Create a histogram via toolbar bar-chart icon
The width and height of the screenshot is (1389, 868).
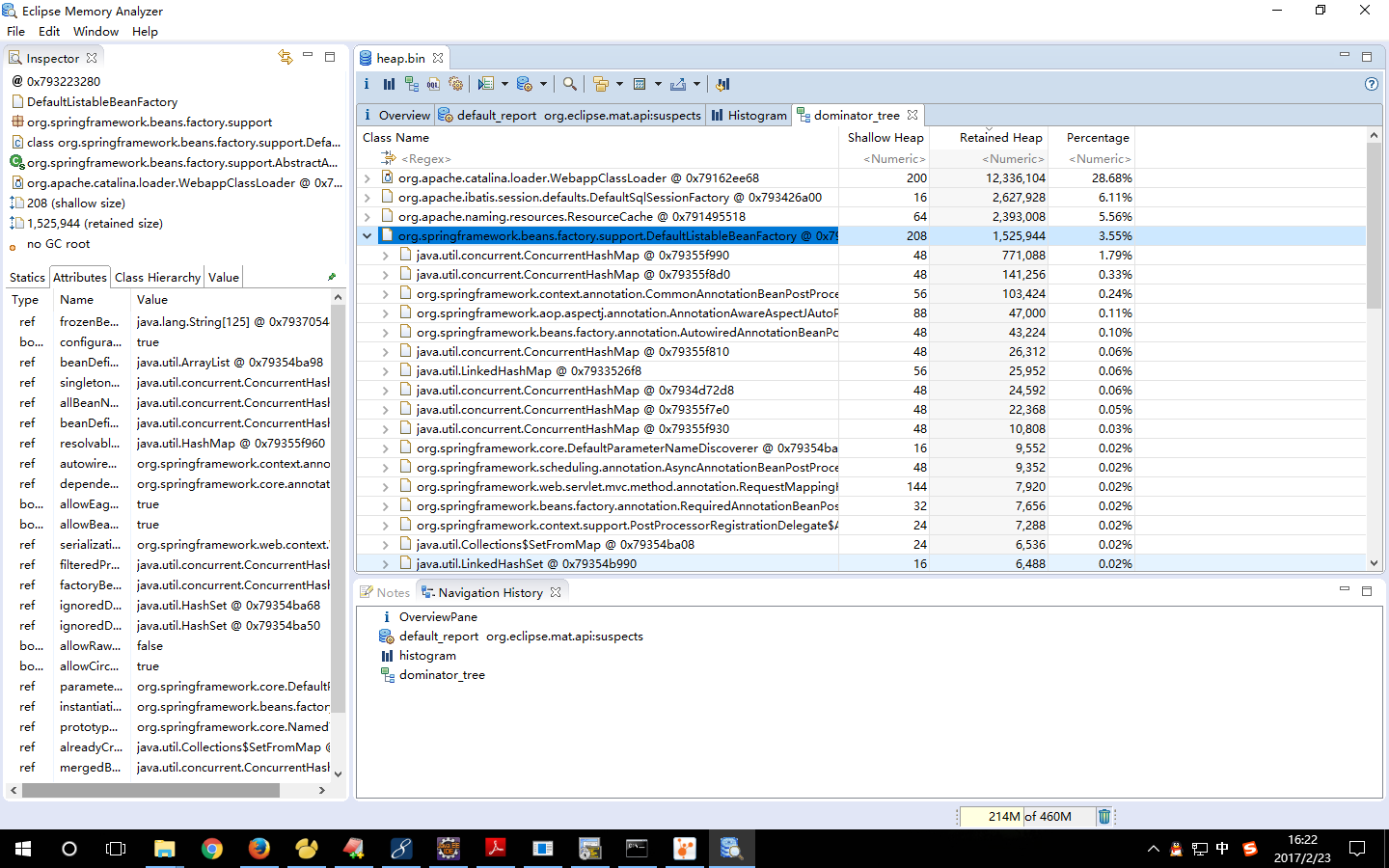pos(389,84)
